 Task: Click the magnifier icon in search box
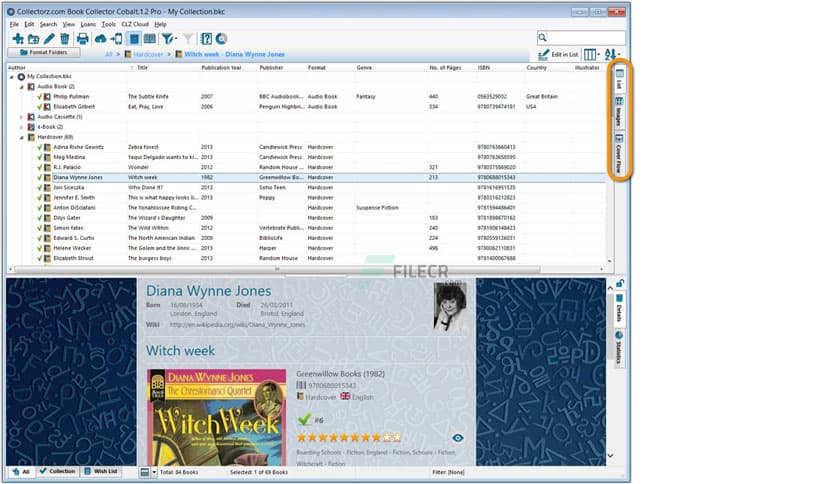pyautogui.click(x=543, y=37)
